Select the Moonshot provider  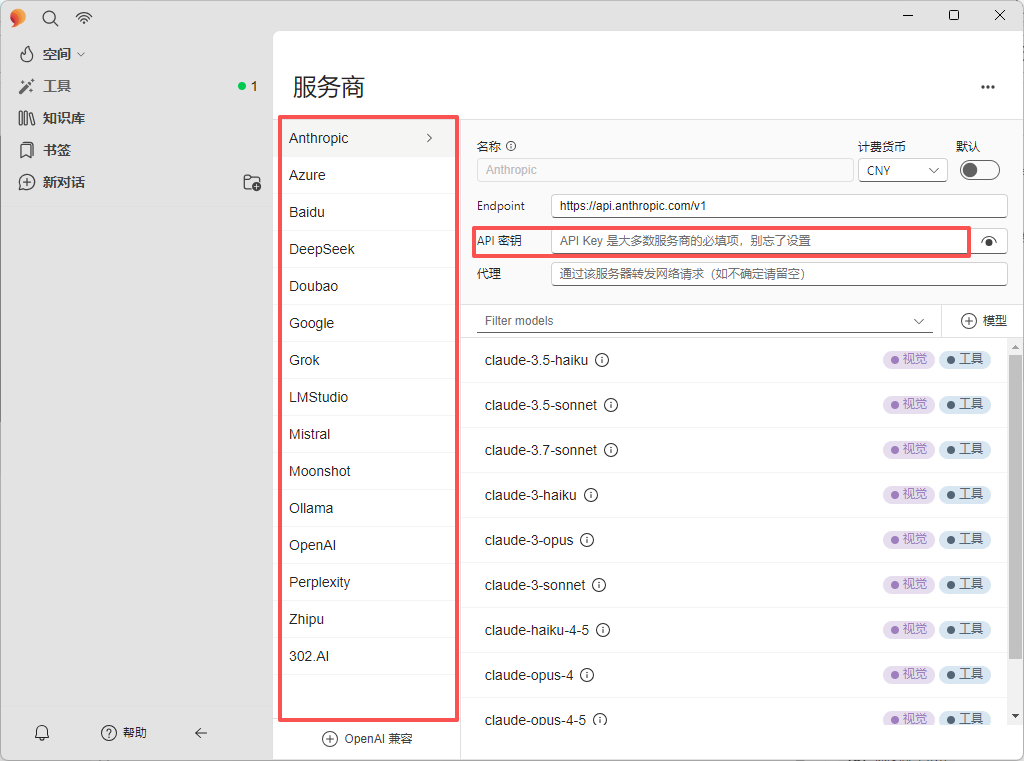click(368, 471)
